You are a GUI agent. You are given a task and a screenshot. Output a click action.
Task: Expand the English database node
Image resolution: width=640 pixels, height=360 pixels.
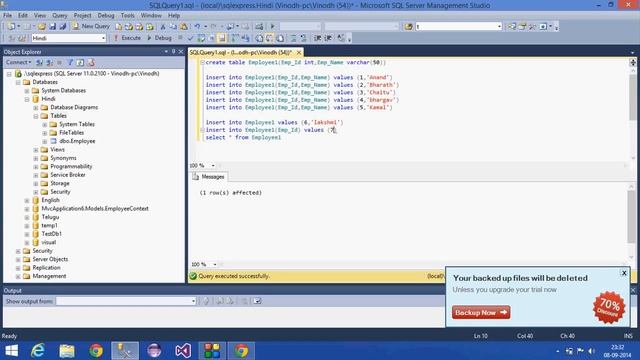click(27, 200)
